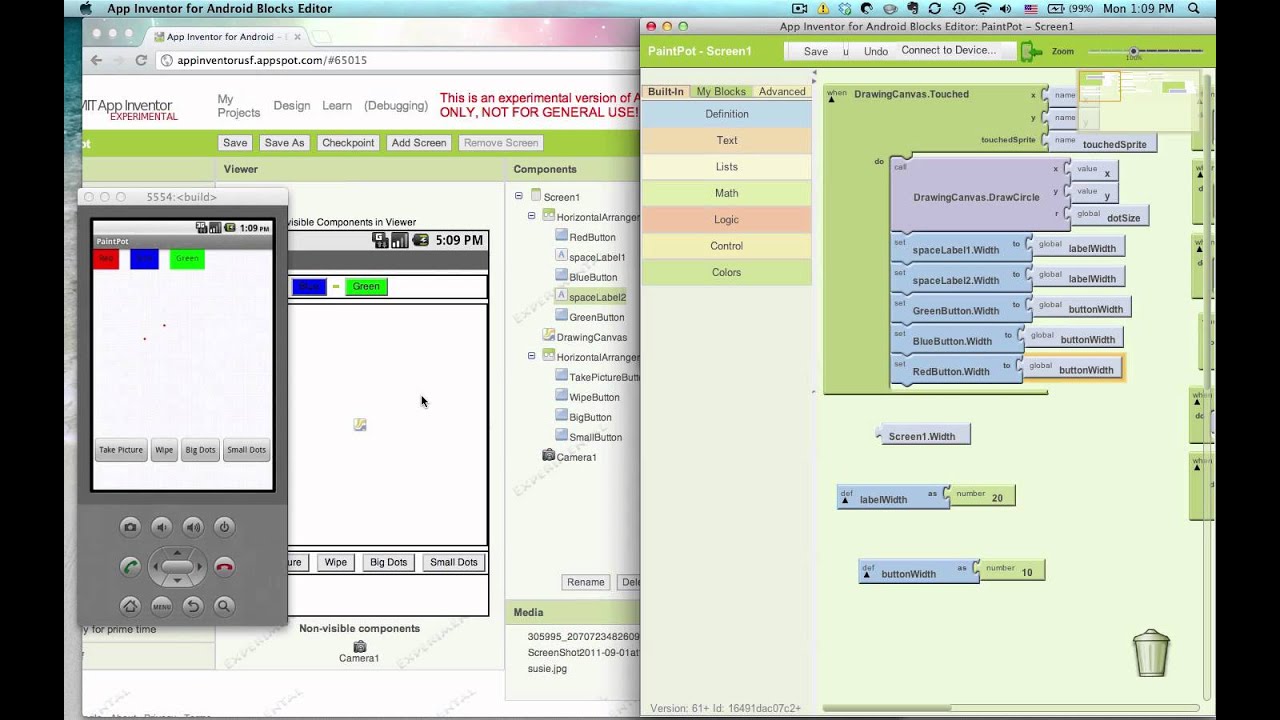Viewport: 1280px width, 720px height.
Task: Click the trash can in Blocks Editor
Action: (1151, 653)
